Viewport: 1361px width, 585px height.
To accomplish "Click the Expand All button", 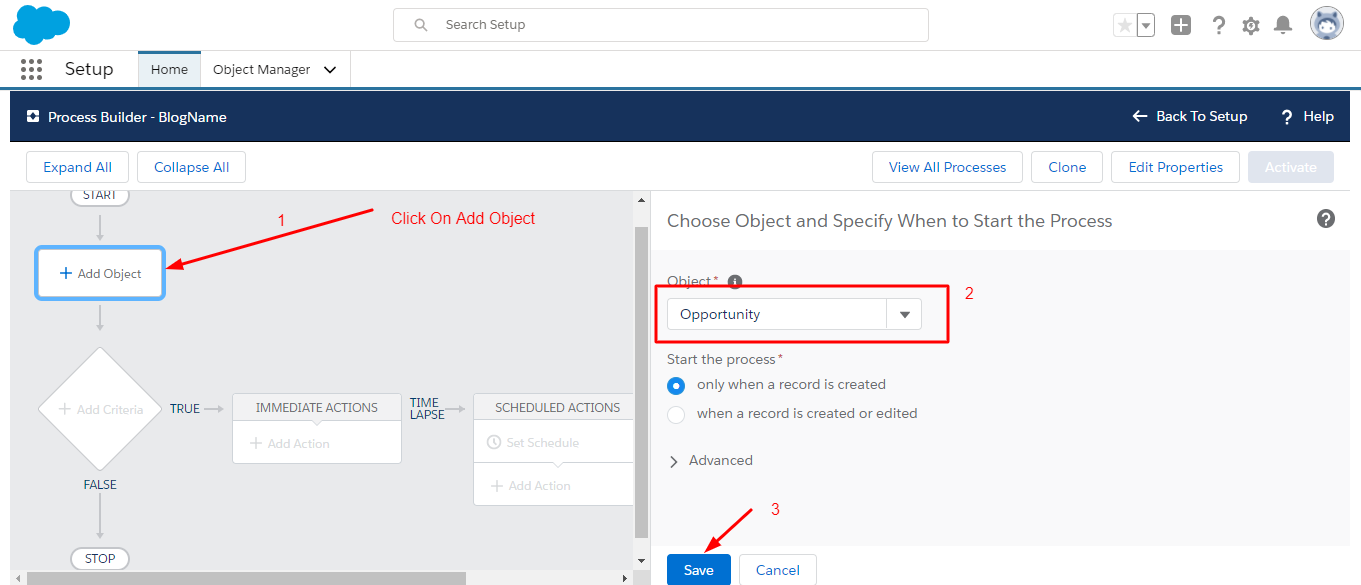I will click(78, 167).
